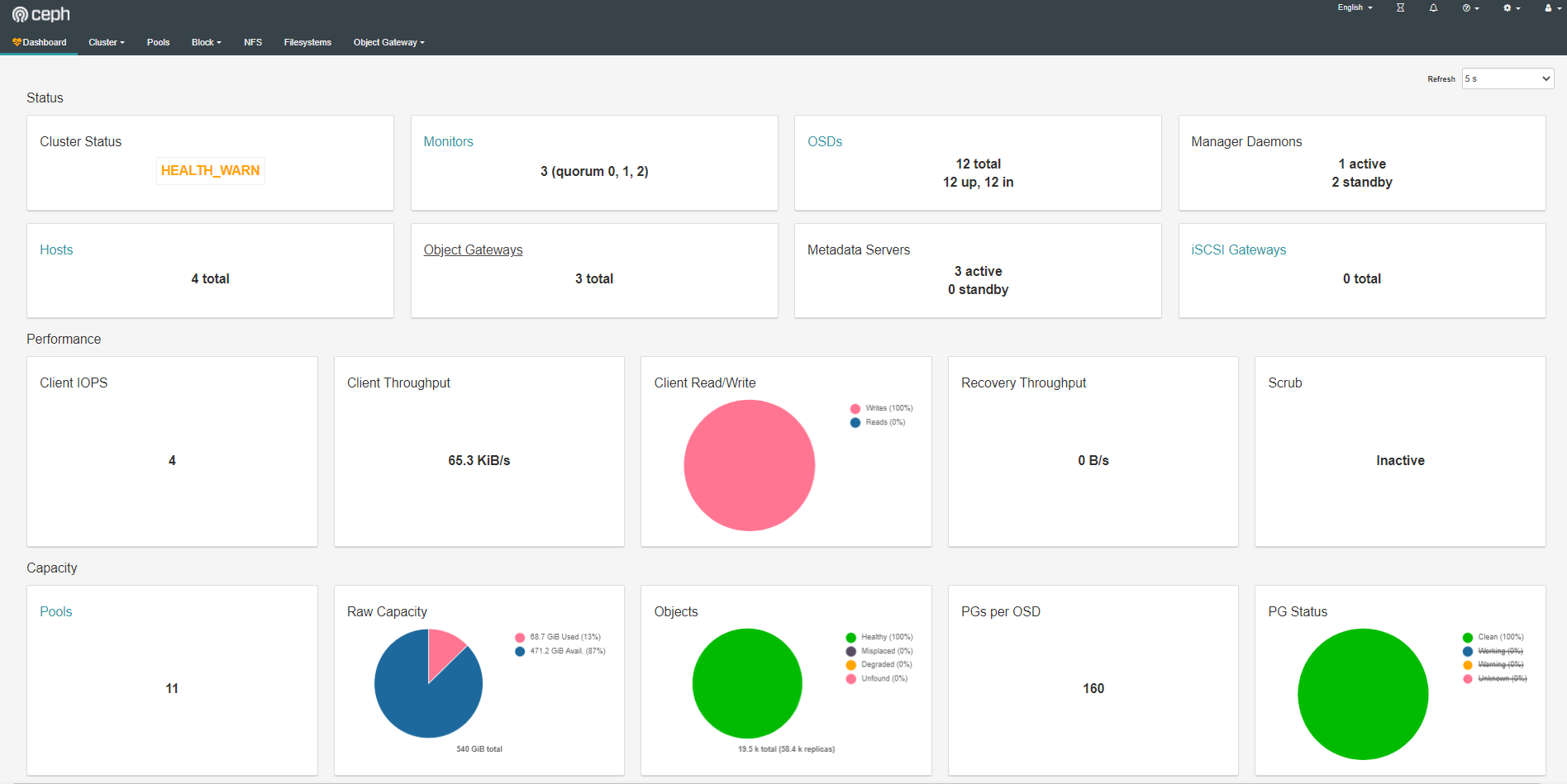Click the '65.3 KiB/s' throughput value

pos(479,460)
